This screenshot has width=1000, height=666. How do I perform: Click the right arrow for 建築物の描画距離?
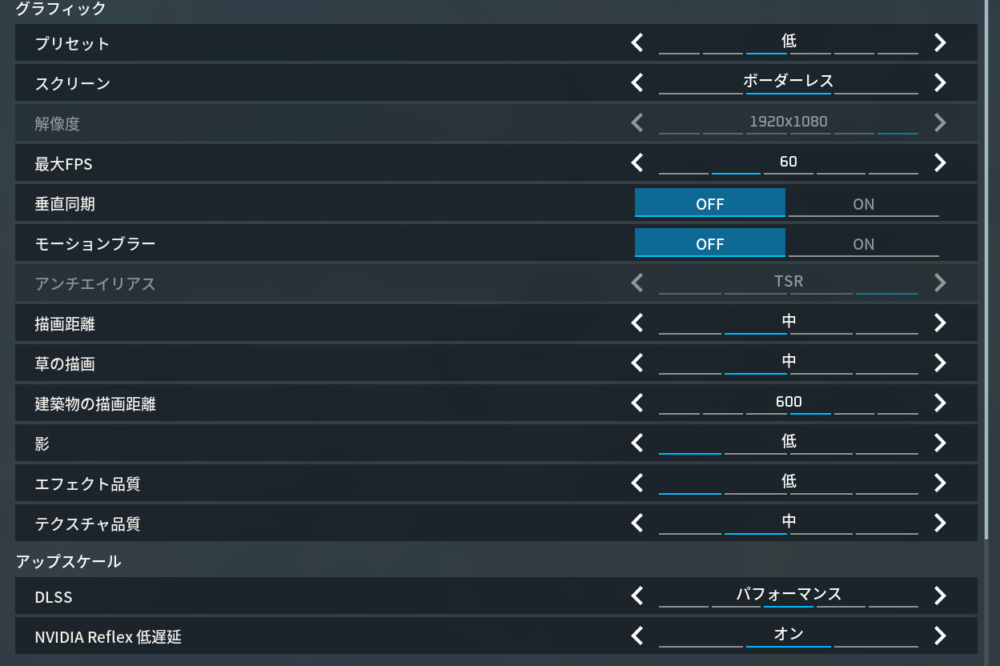pyautogui.click(x=939, y=402)
